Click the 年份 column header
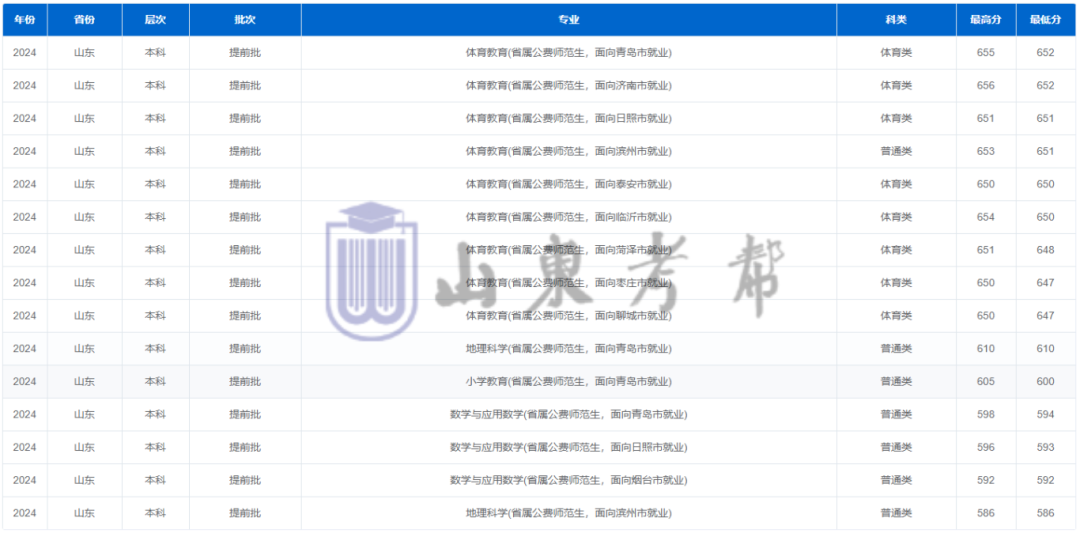Screen dimensions: 1080x533 (24, 20)
